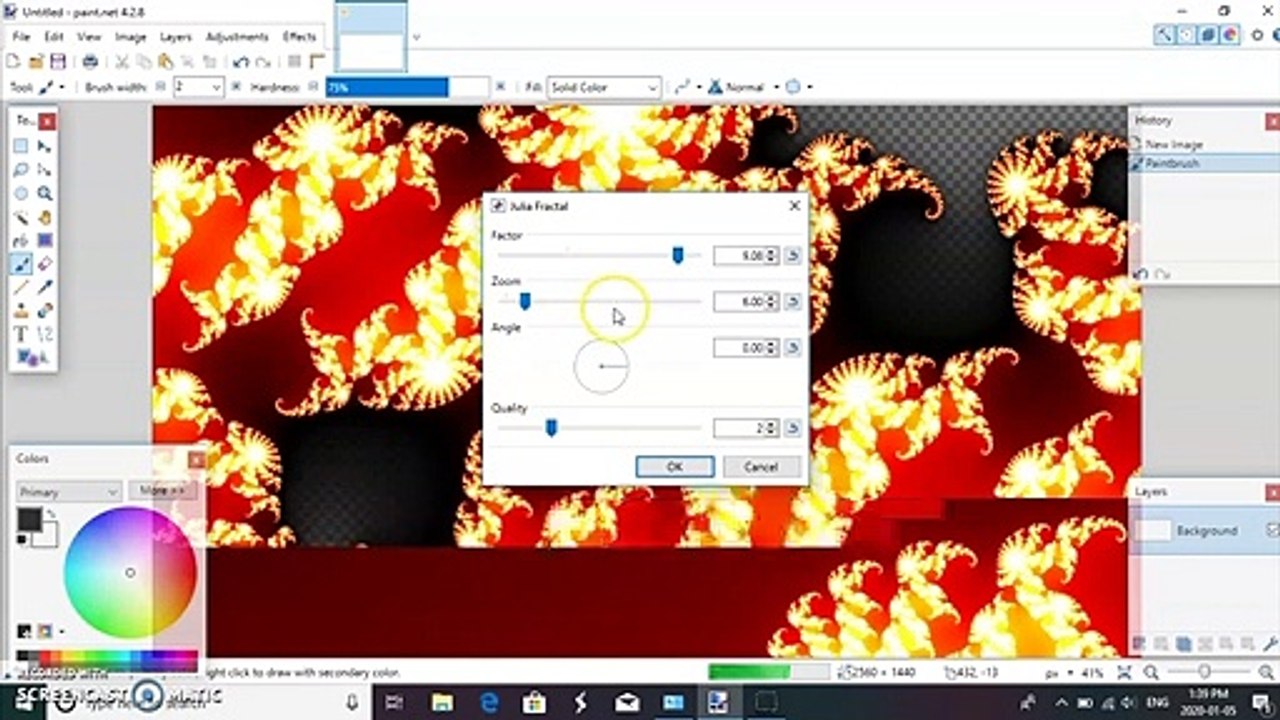Click the Angle dial control
This screenshot has width=1280, height=720.
click(x=601, y=367)
